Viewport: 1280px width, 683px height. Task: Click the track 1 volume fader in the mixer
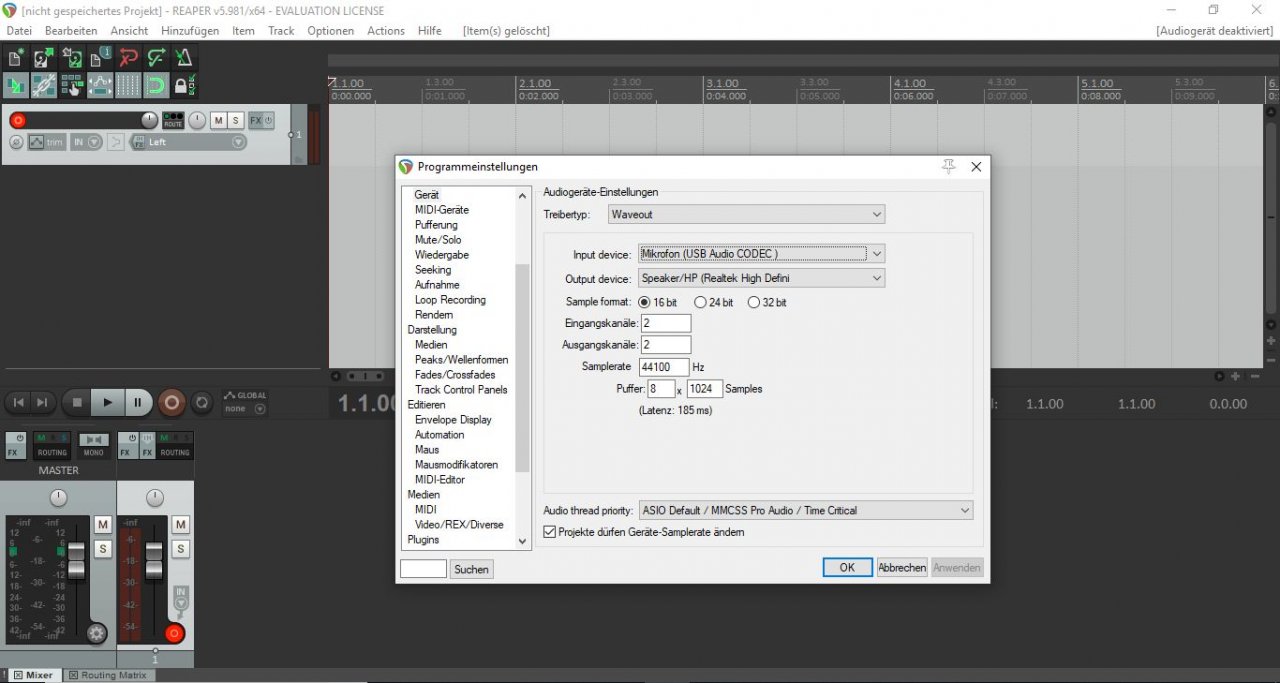pyautogui.click(x=154, y=560)
